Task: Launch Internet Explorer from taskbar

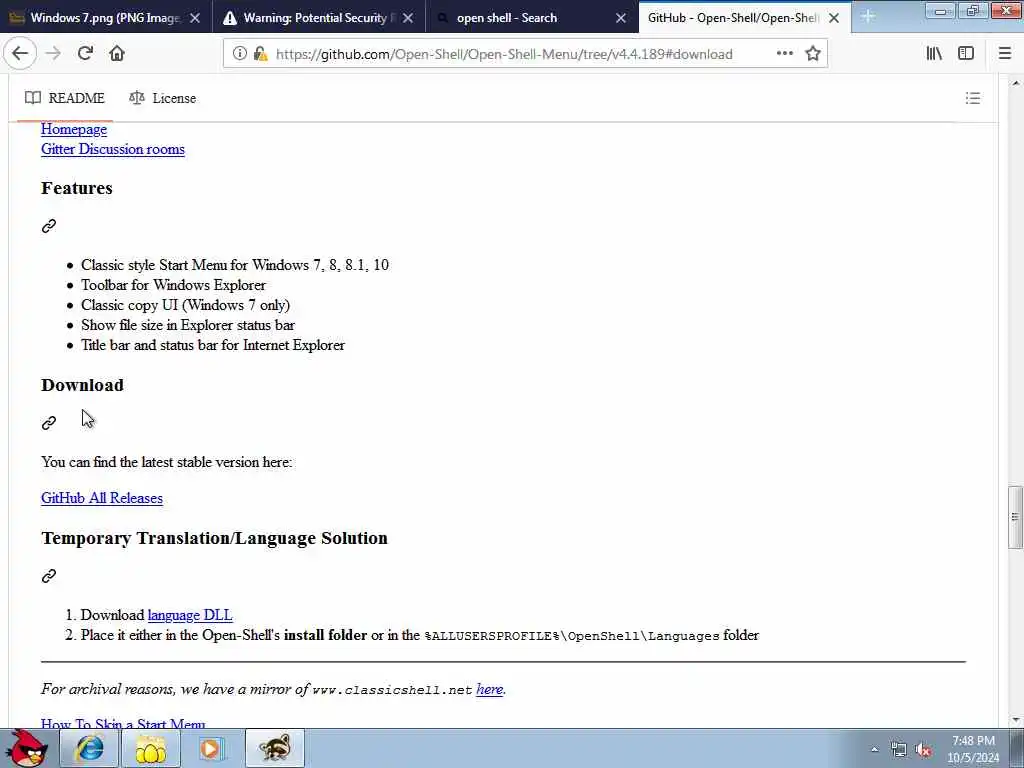Action: (x=89, y=748)
